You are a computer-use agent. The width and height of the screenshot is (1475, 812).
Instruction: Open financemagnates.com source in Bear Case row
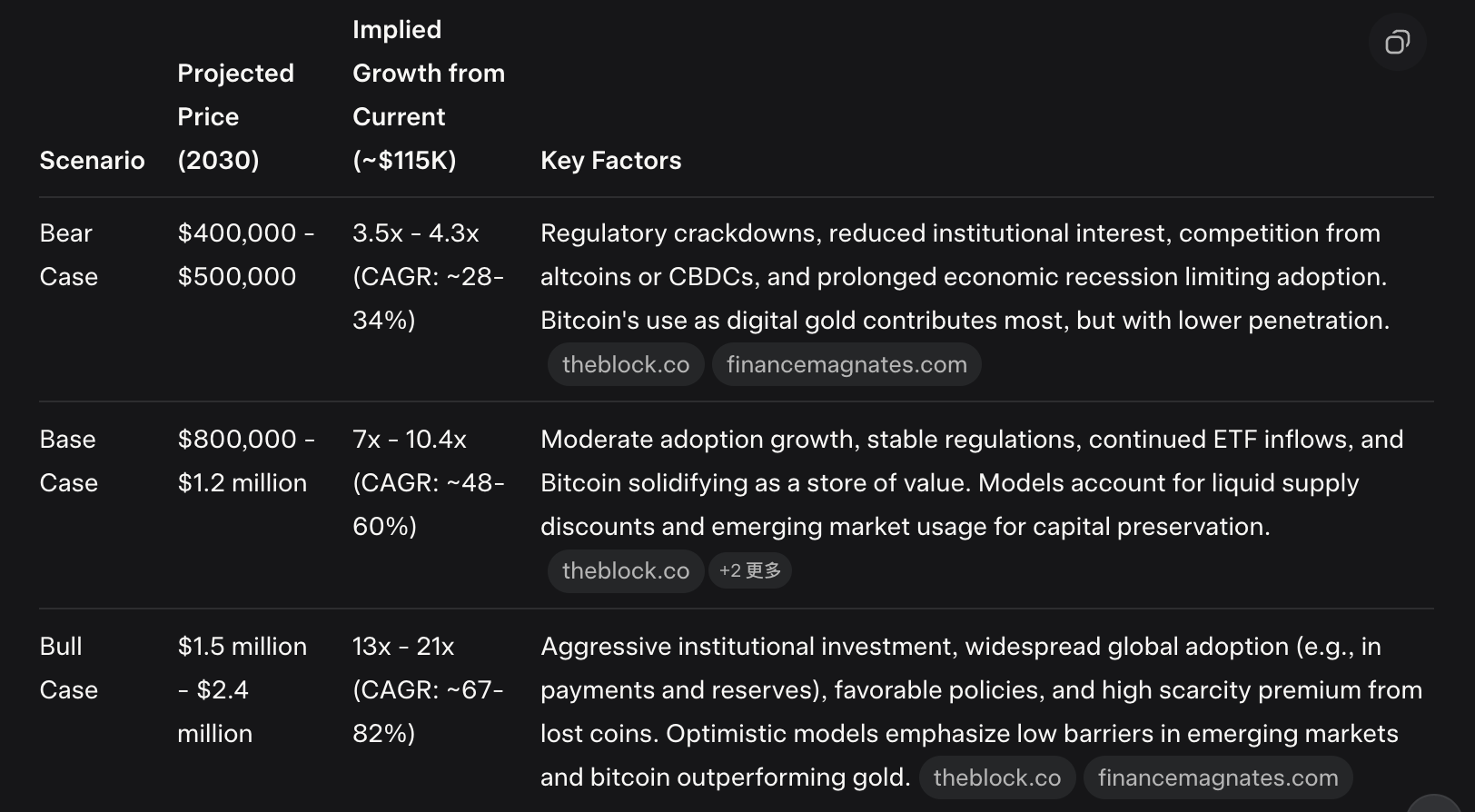(x=846, y=364)
